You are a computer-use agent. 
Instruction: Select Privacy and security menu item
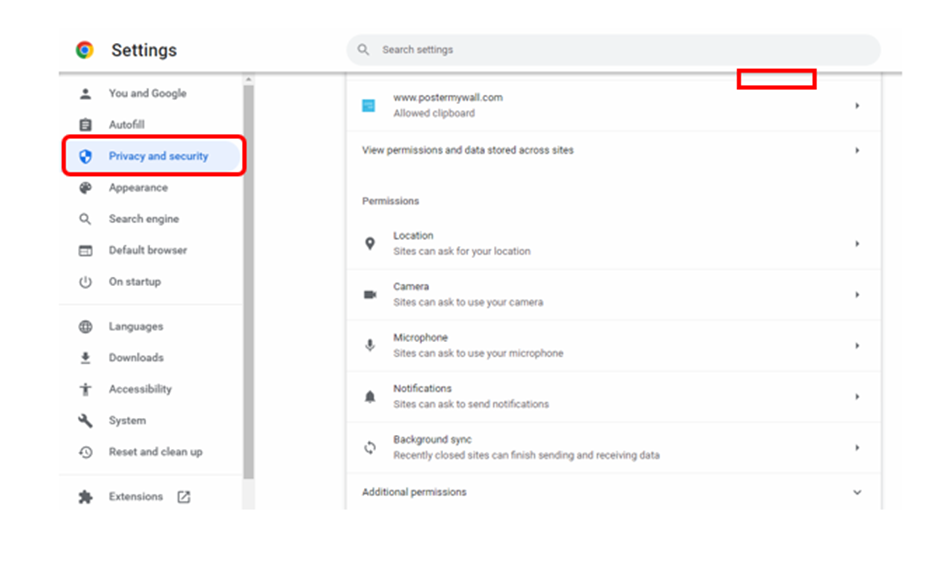[153, 156]
